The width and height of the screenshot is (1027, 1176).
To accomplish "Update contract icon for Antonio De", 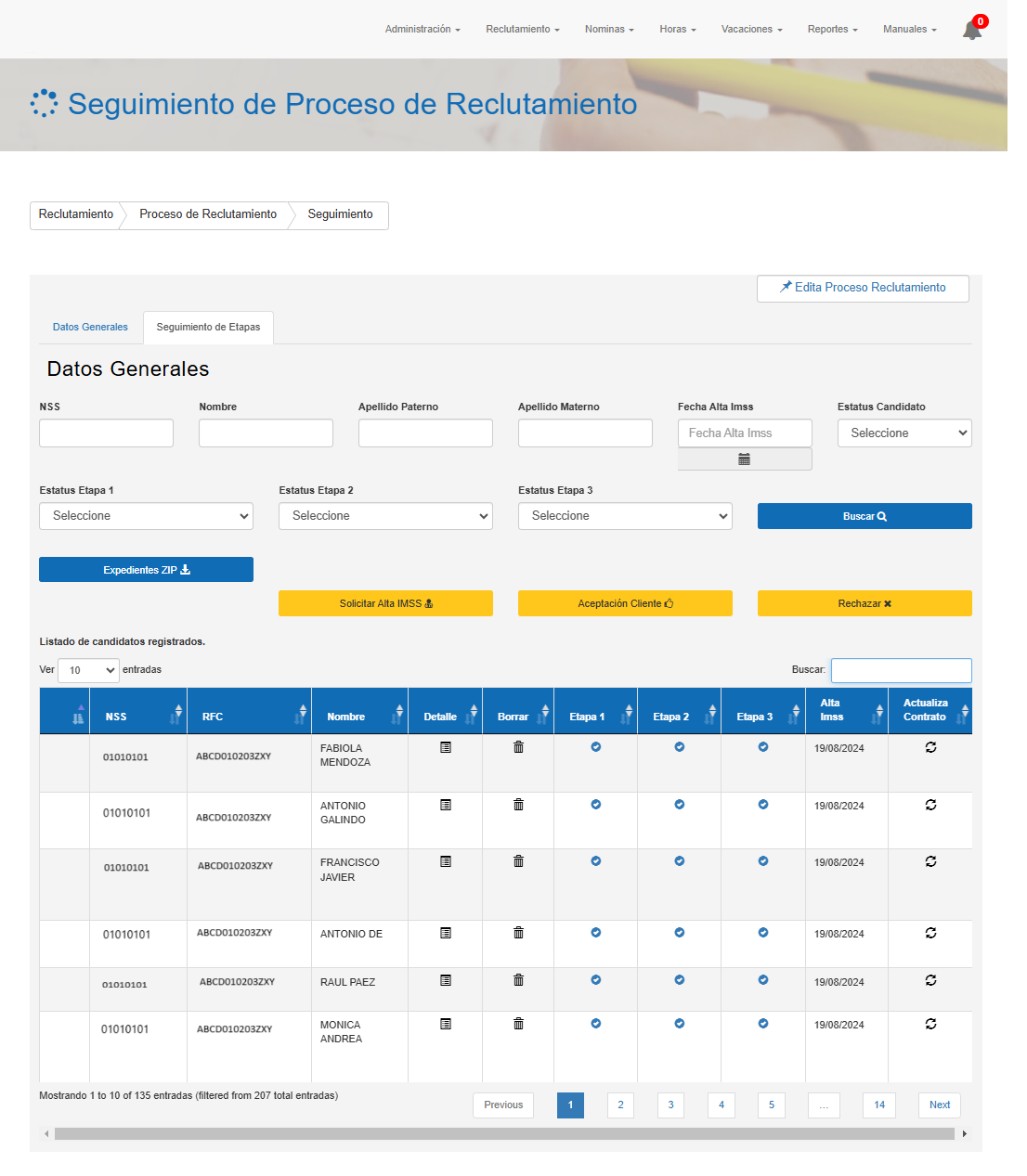I will 930,933.
